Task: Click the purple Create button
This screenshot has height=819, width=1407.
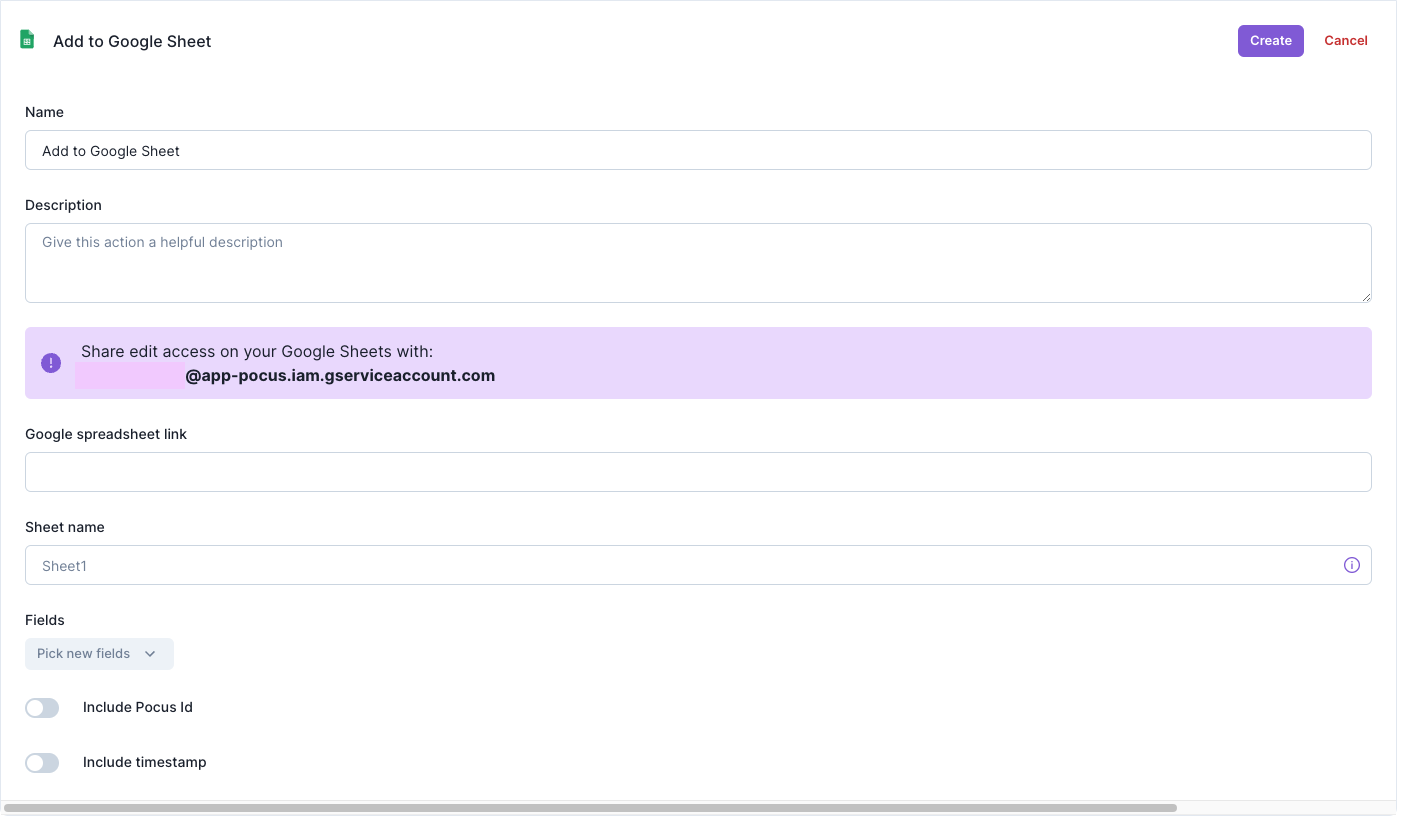Action: 1270,41
